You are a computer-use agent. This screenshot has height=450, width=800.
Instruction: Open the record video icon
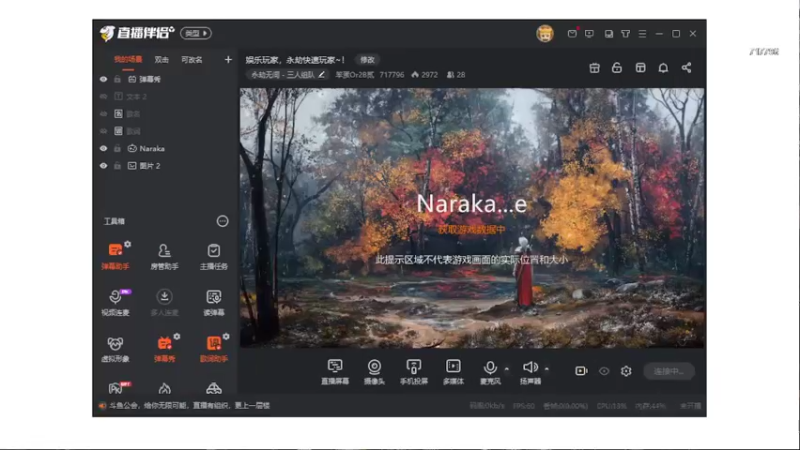pyautogui.click(x=581, y=371)
